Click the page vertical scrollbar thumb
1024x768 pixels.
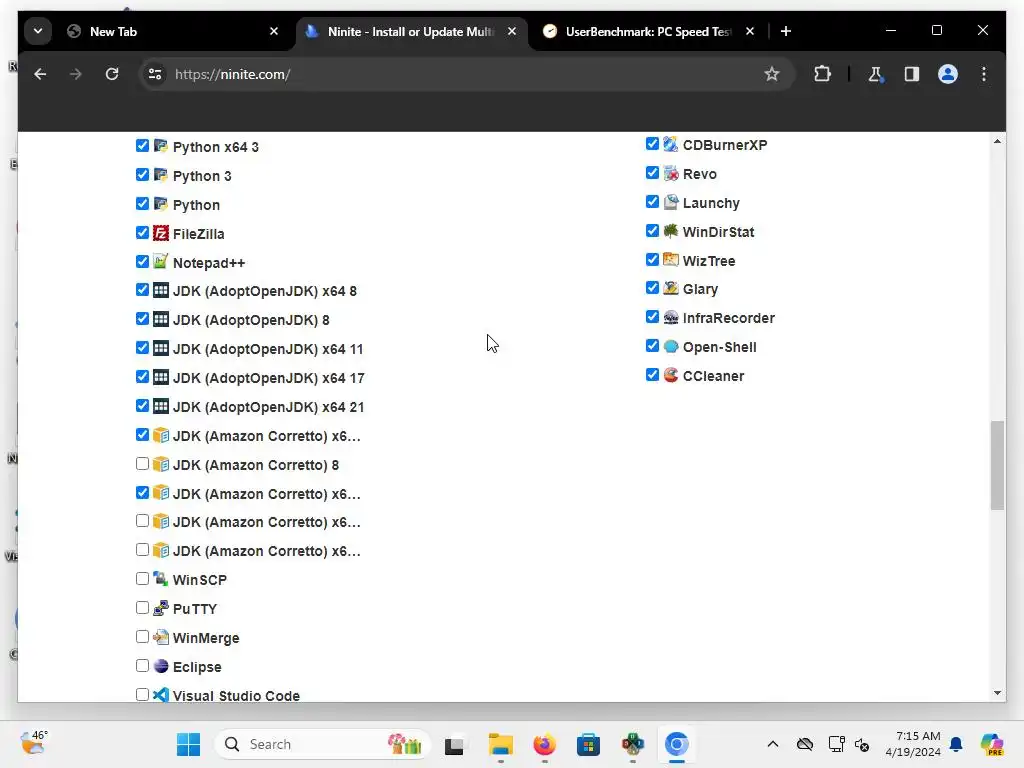997,465
